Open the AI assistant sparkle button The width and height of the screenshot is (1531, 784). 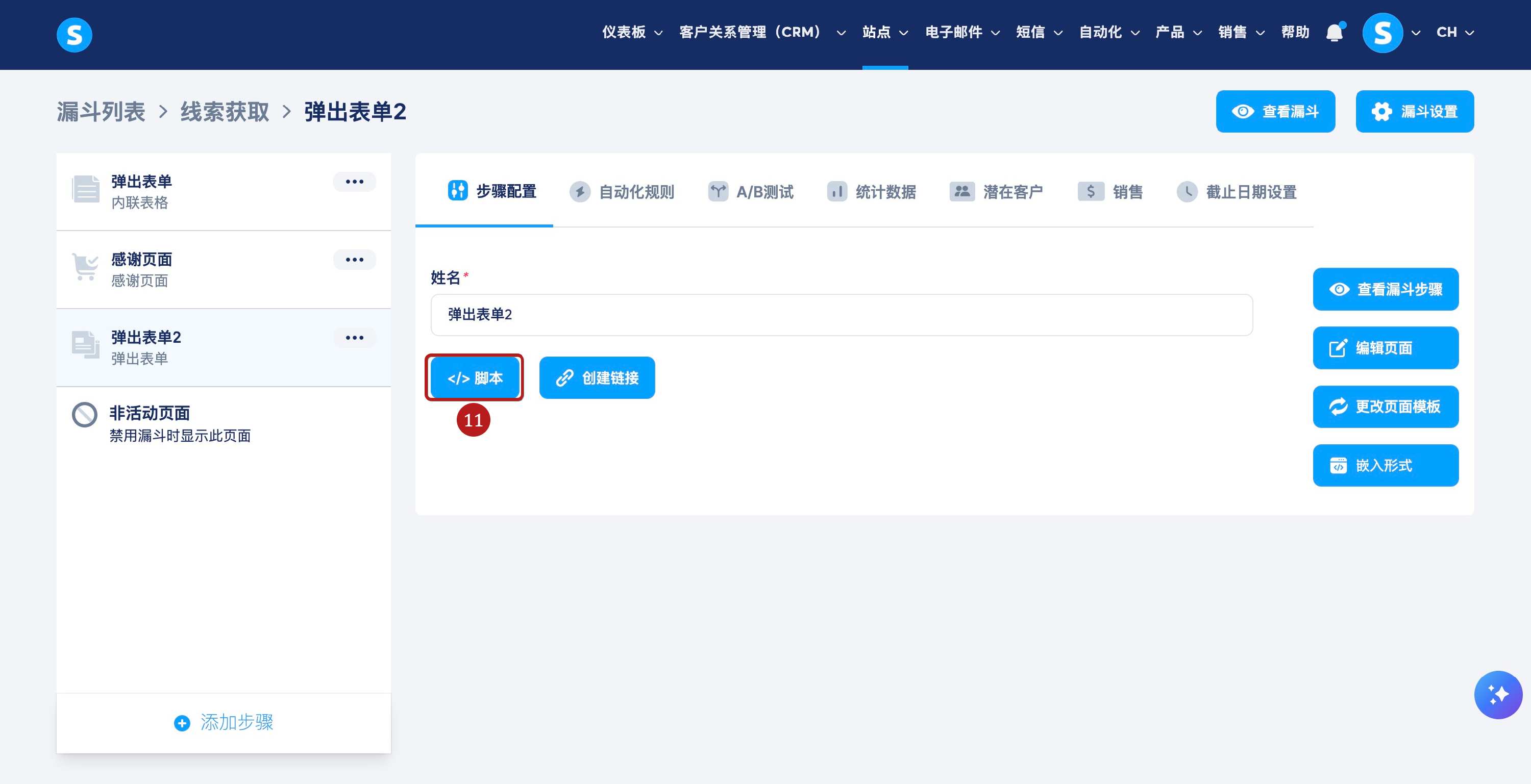[1497, 694]
